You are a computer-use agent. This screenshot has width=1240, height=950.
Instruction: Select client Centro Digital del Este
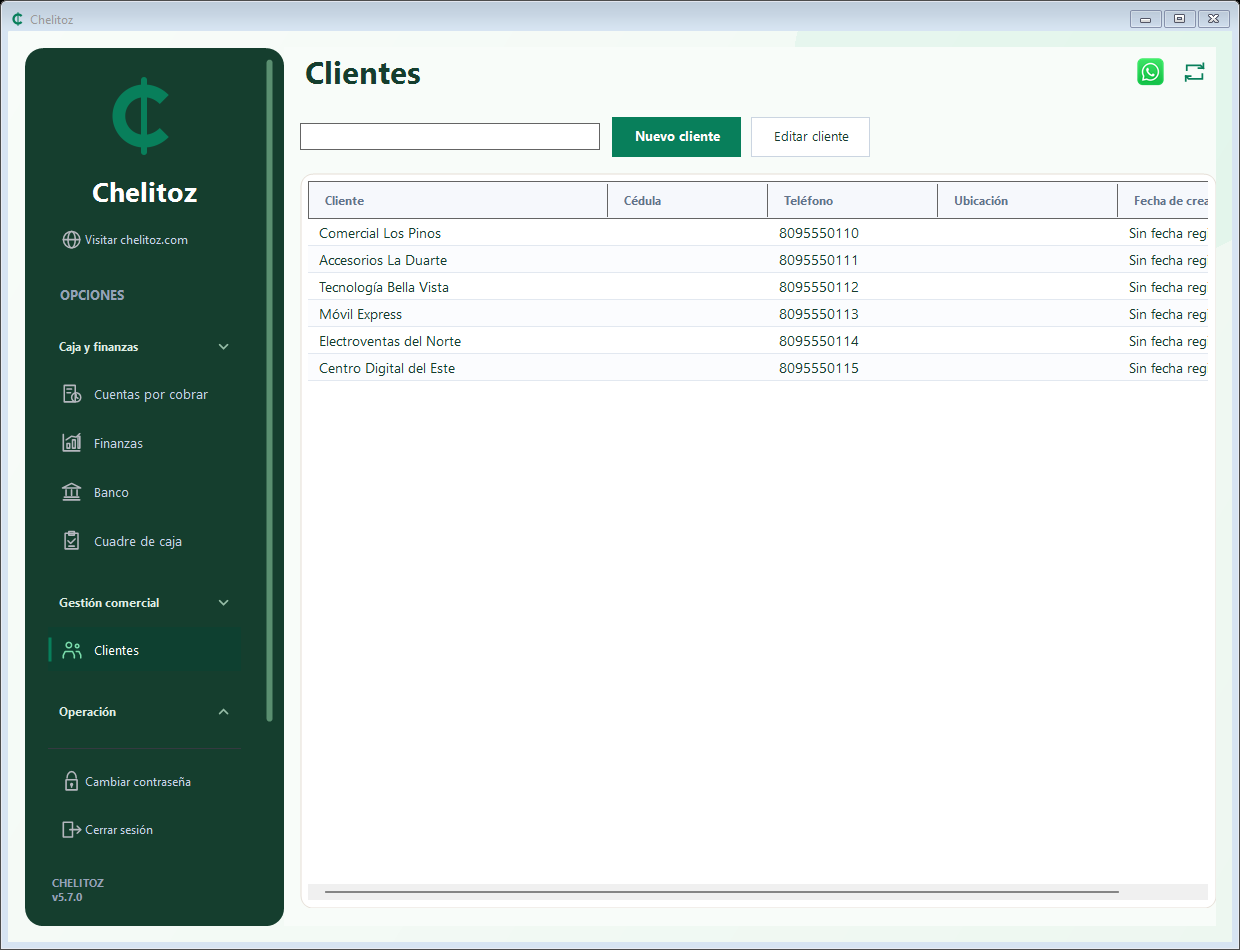758,368
